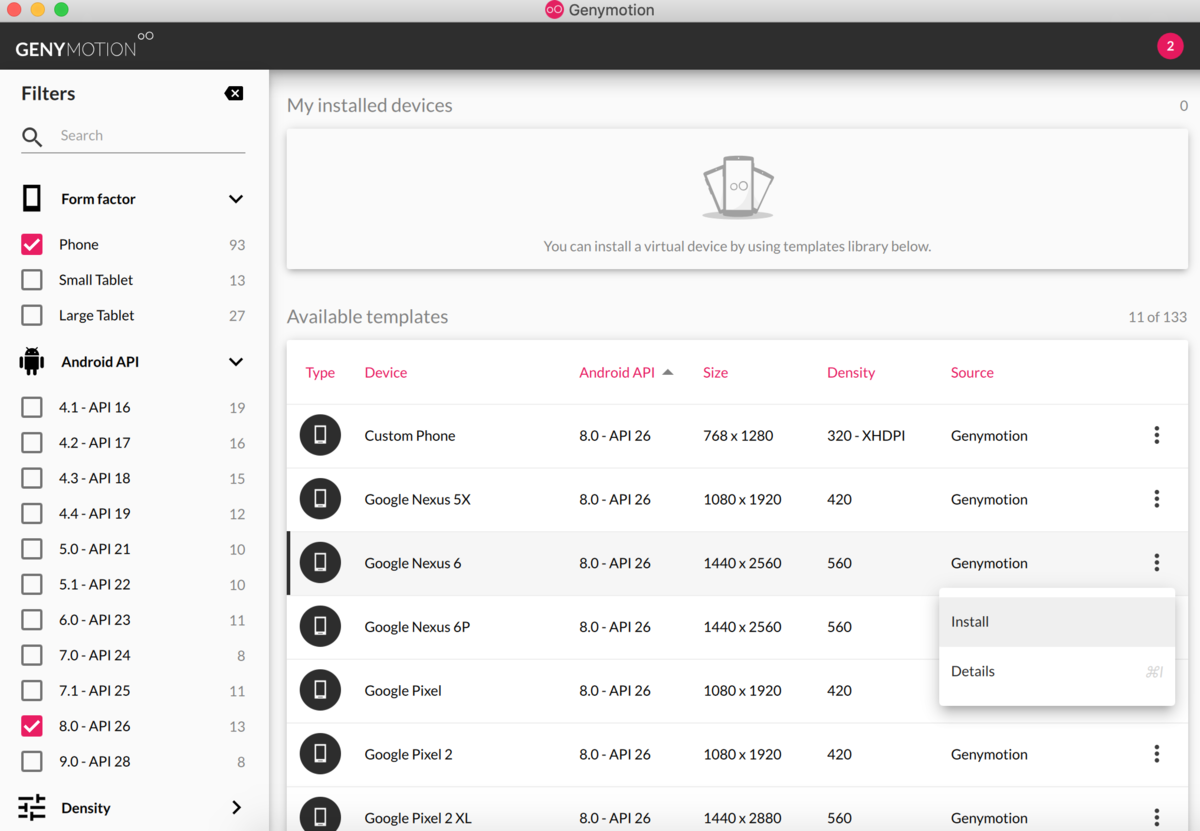Click the Form factor phone icon
This screenshot has height=831, width=1200.
pos(32,198)
